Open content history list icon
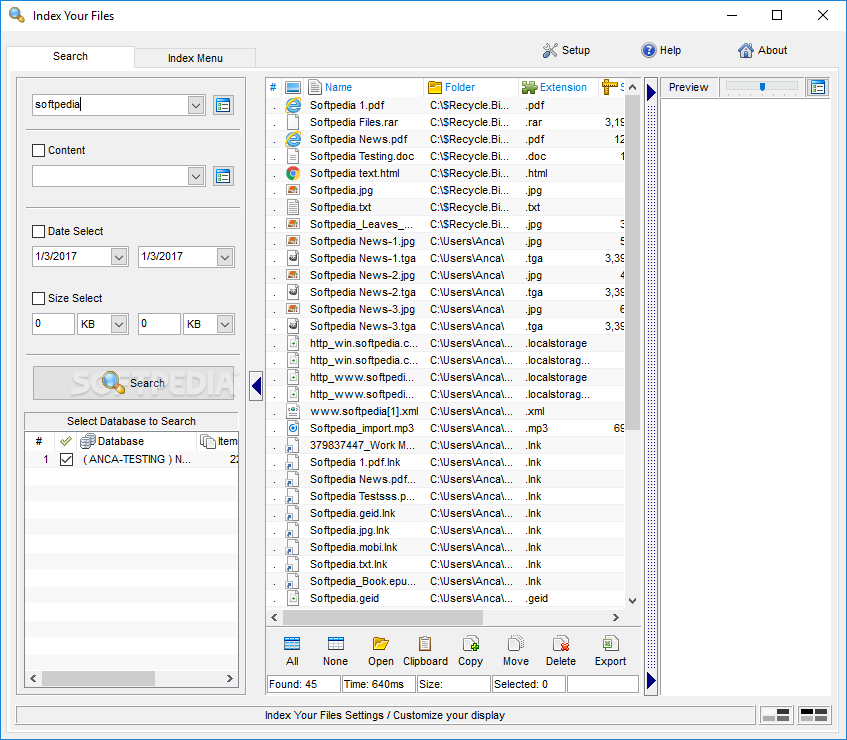The width and height of the screenshot is (847, 740). point(223,177)
